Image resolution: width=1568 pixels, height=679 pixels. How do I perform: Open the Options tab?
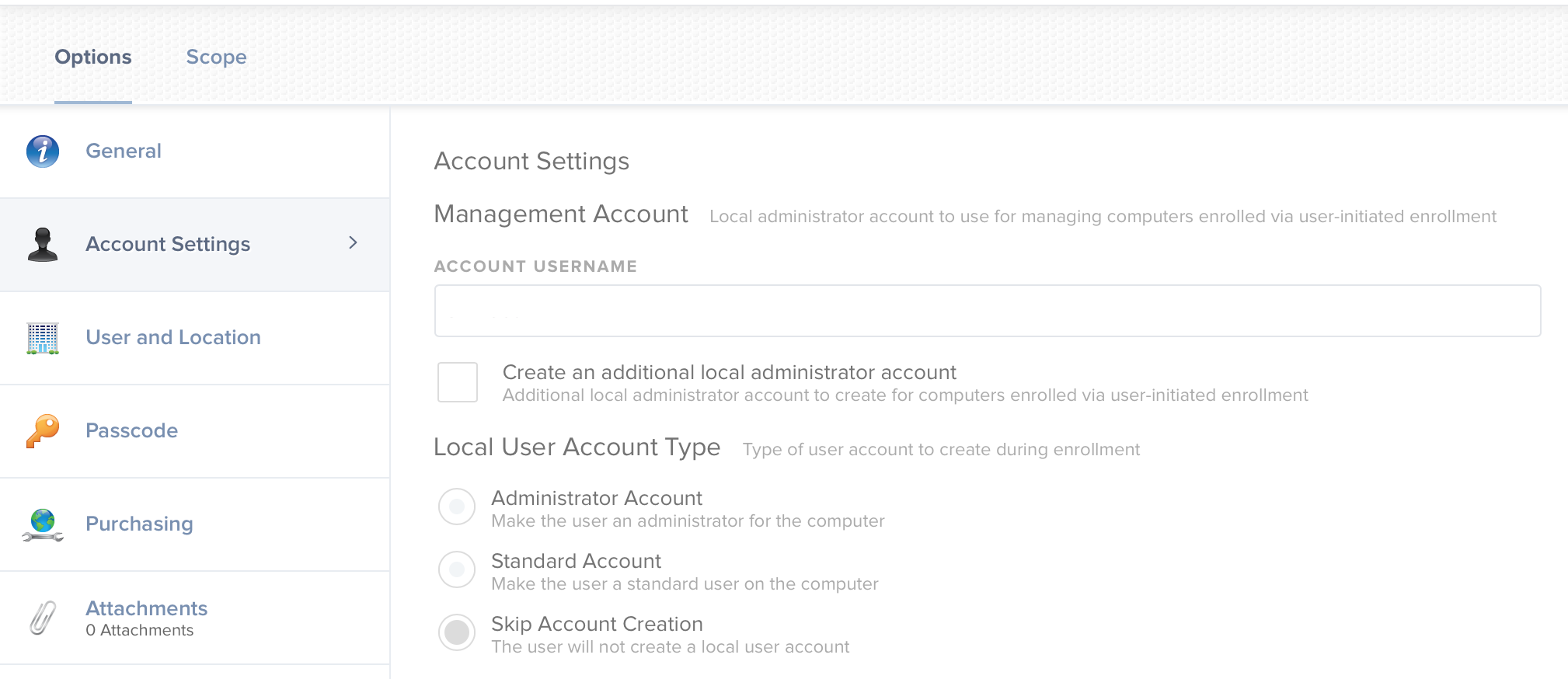(93, 57)
